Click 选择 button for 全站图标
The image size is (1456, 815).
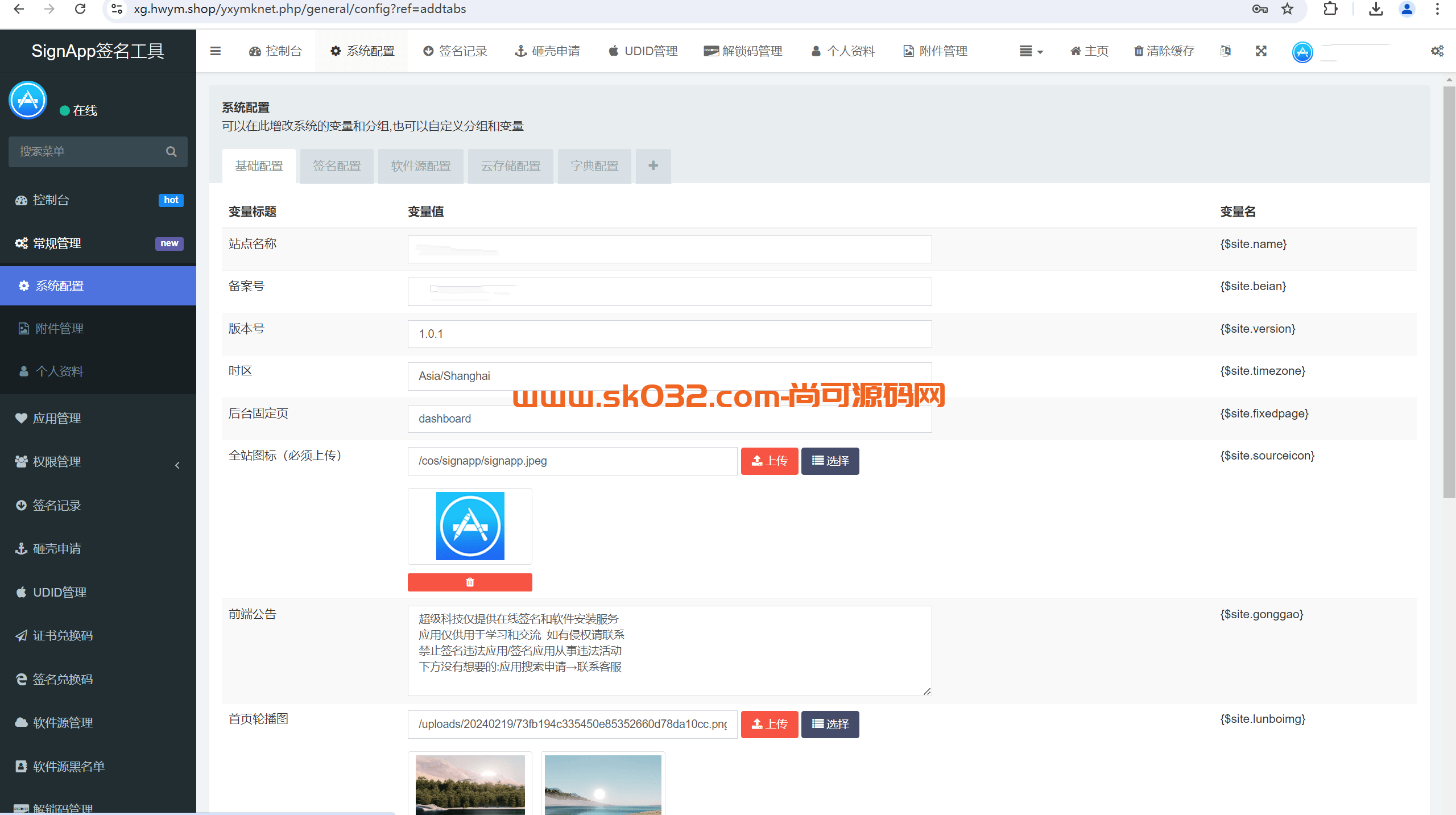click(830, 461)
